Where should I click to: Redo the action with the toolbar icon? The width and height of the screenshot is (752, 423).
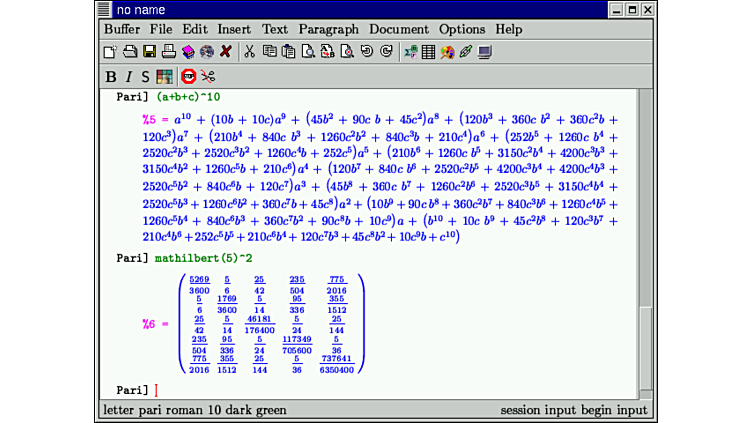(386, 52)
